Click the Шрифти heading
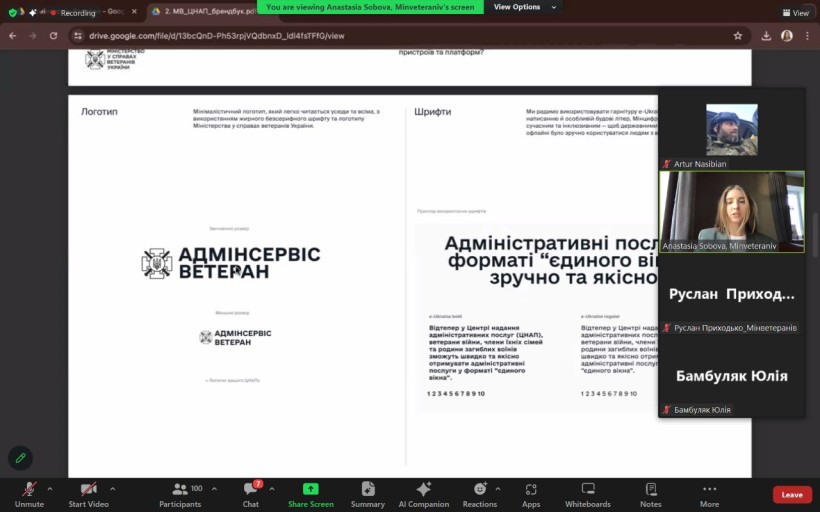 pyautogui.click(x=432, y=111)
